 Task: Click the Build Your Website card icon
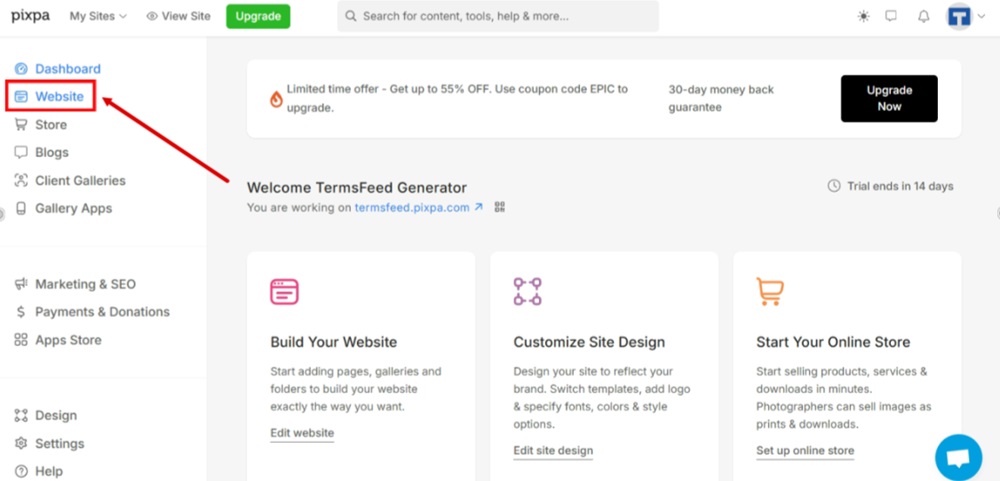pos(284,292)
